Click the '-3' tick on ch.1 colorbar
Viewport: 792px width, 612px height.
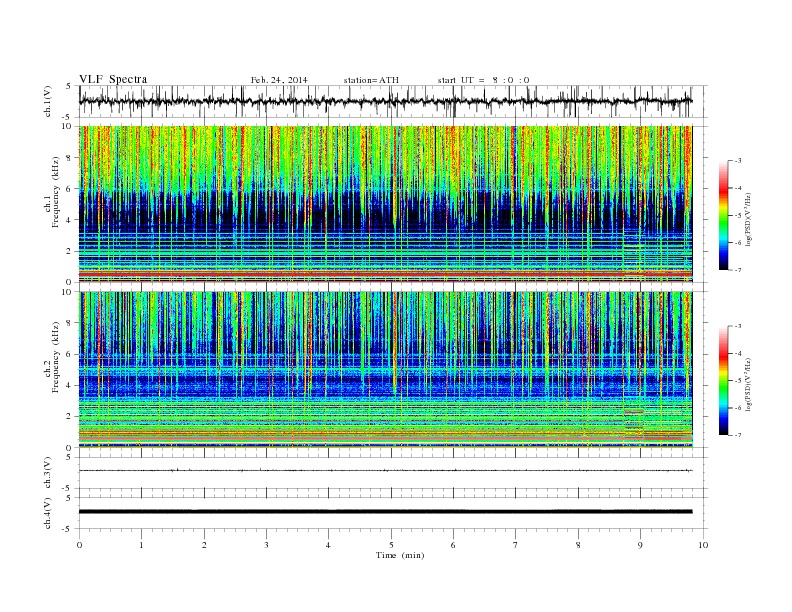coord(737,161)
